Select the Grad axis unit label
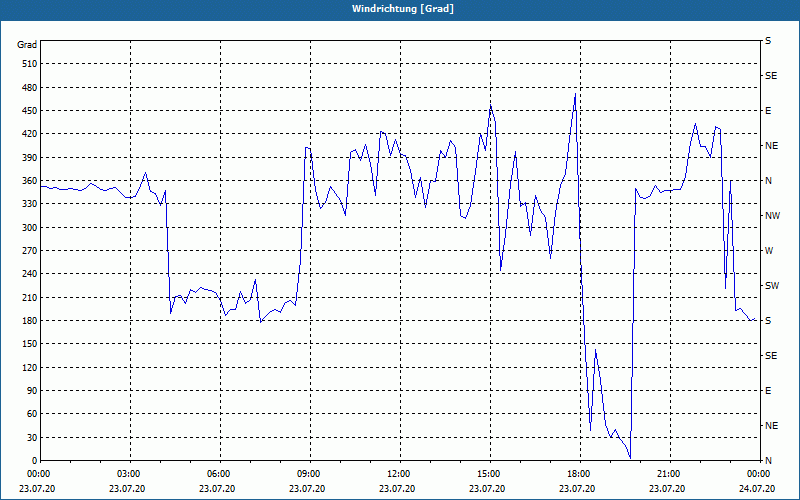 (27, 45)
